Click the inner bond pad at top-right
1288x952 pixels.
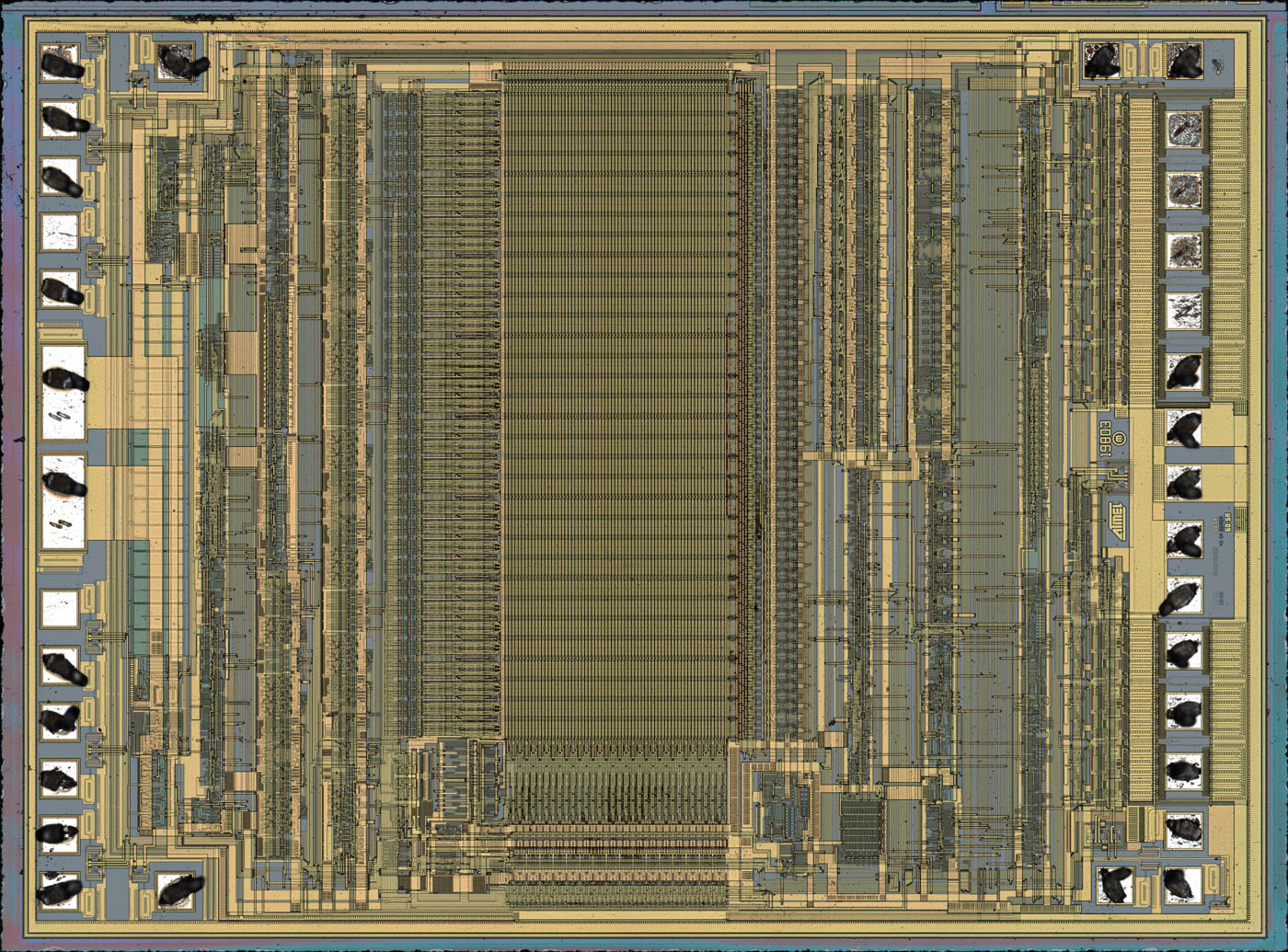1101,62
